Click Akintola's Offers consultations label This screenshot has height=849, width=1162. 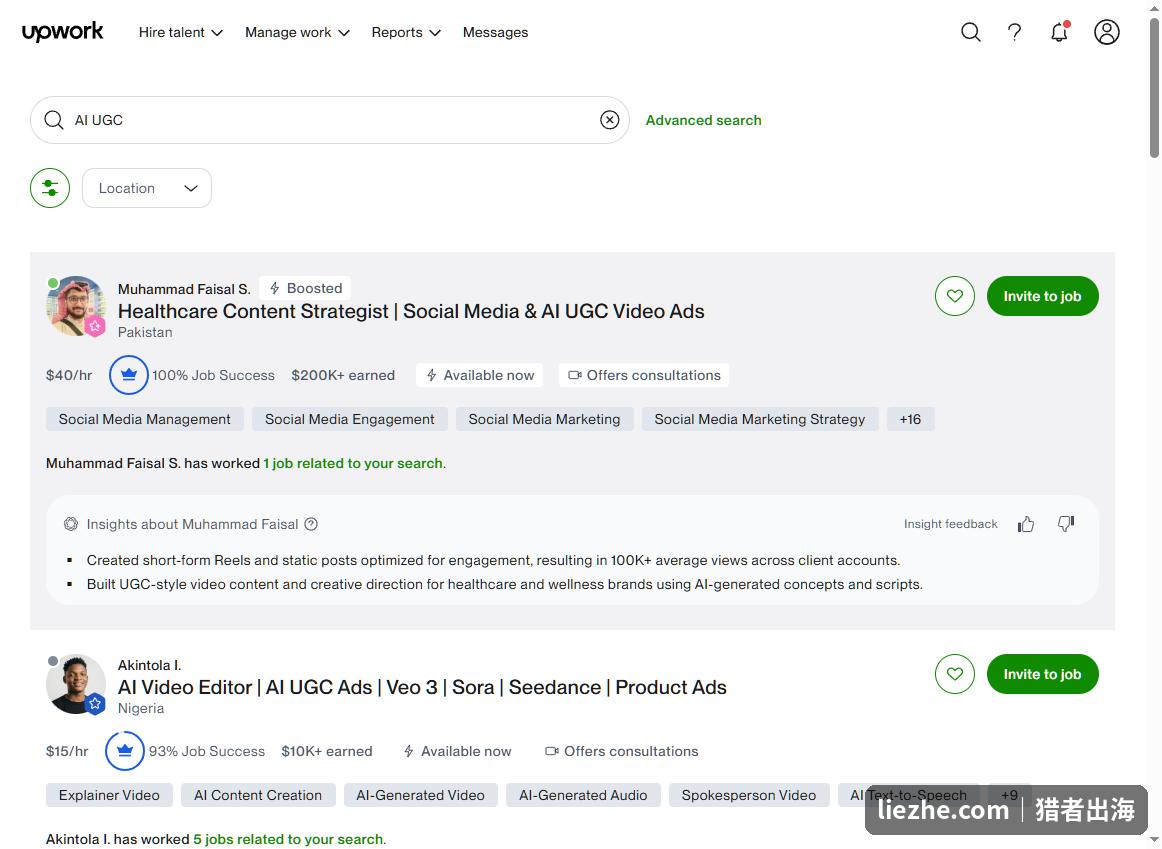click(x=622, y=752)
